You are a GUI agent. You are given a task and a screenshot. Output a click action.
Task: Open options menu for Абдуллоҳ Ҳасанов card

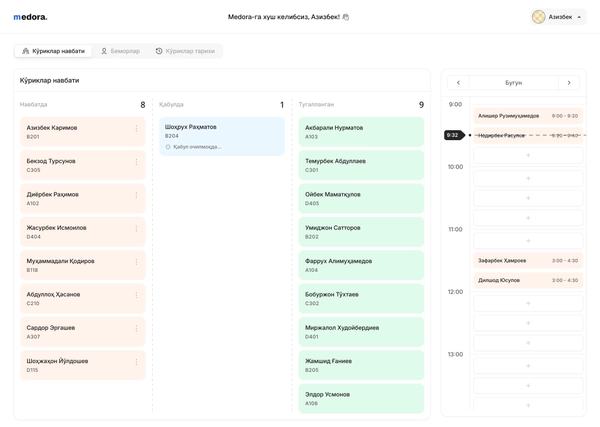tap(136, 295)
